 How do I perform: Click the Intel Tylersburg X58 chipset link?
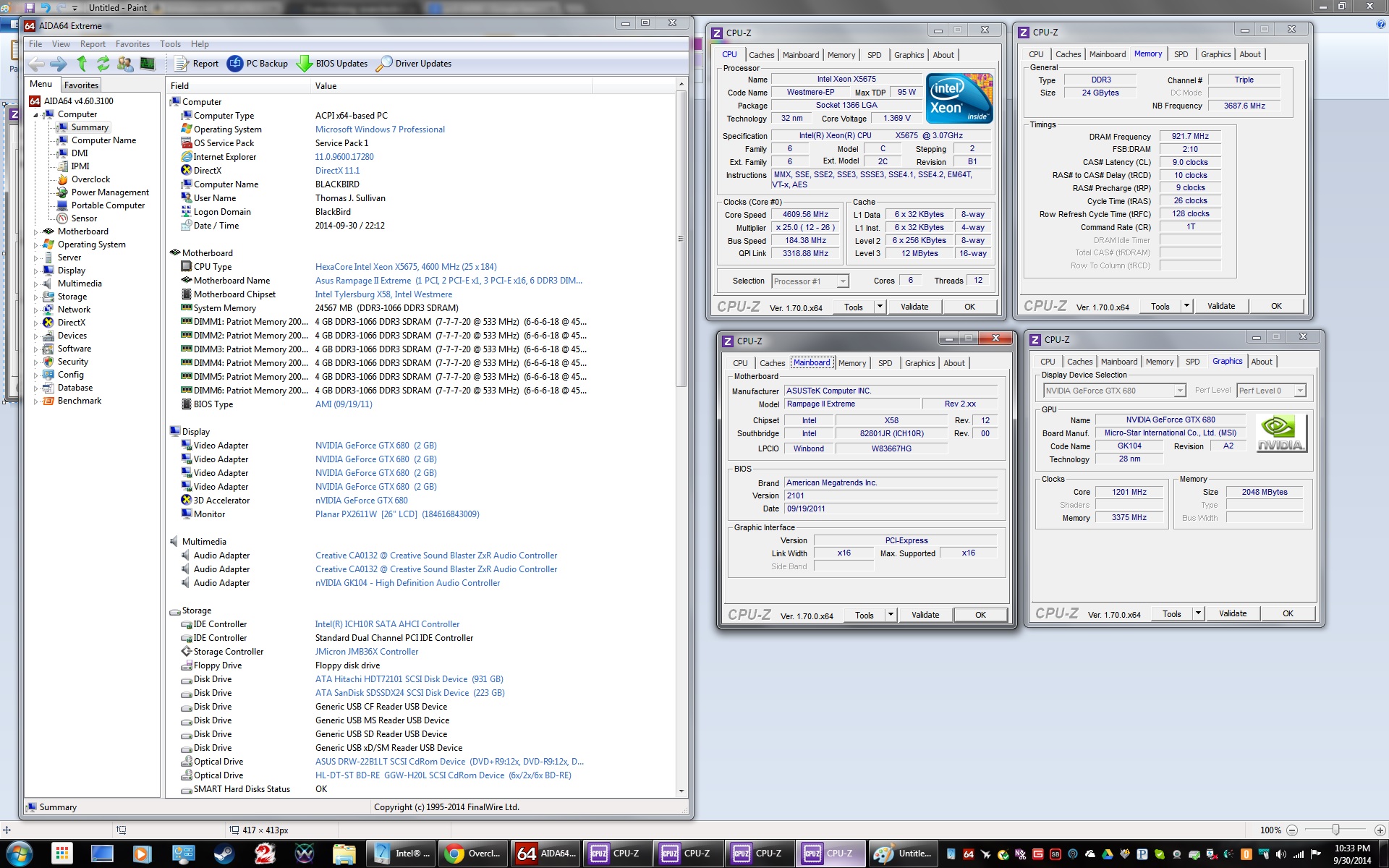click(383, 294)
